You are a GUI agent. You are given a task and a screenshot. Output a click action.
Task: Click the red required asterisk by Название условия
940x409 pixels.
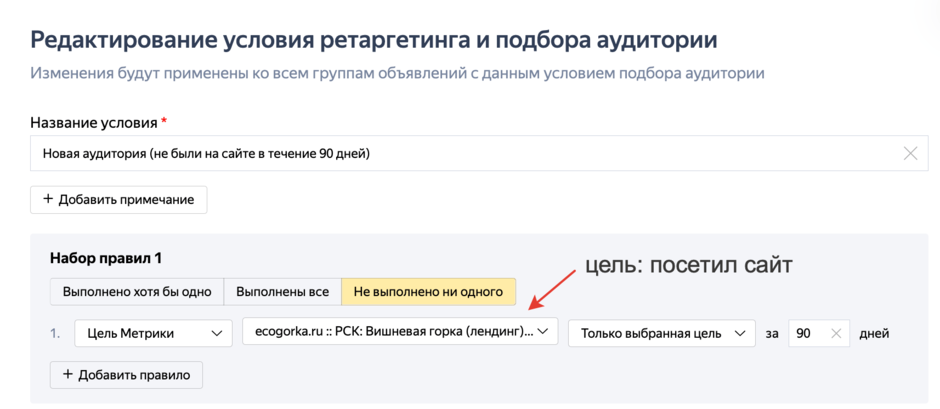pos(164,122)
